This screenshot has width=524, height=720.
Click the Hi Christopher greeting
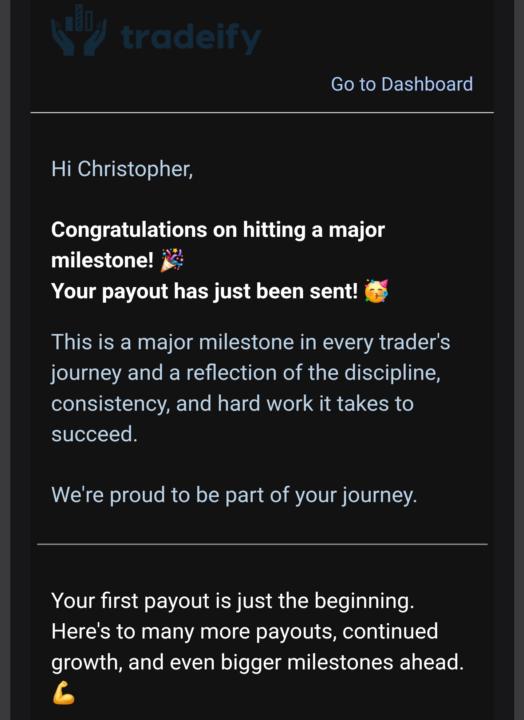click(122, 169)
